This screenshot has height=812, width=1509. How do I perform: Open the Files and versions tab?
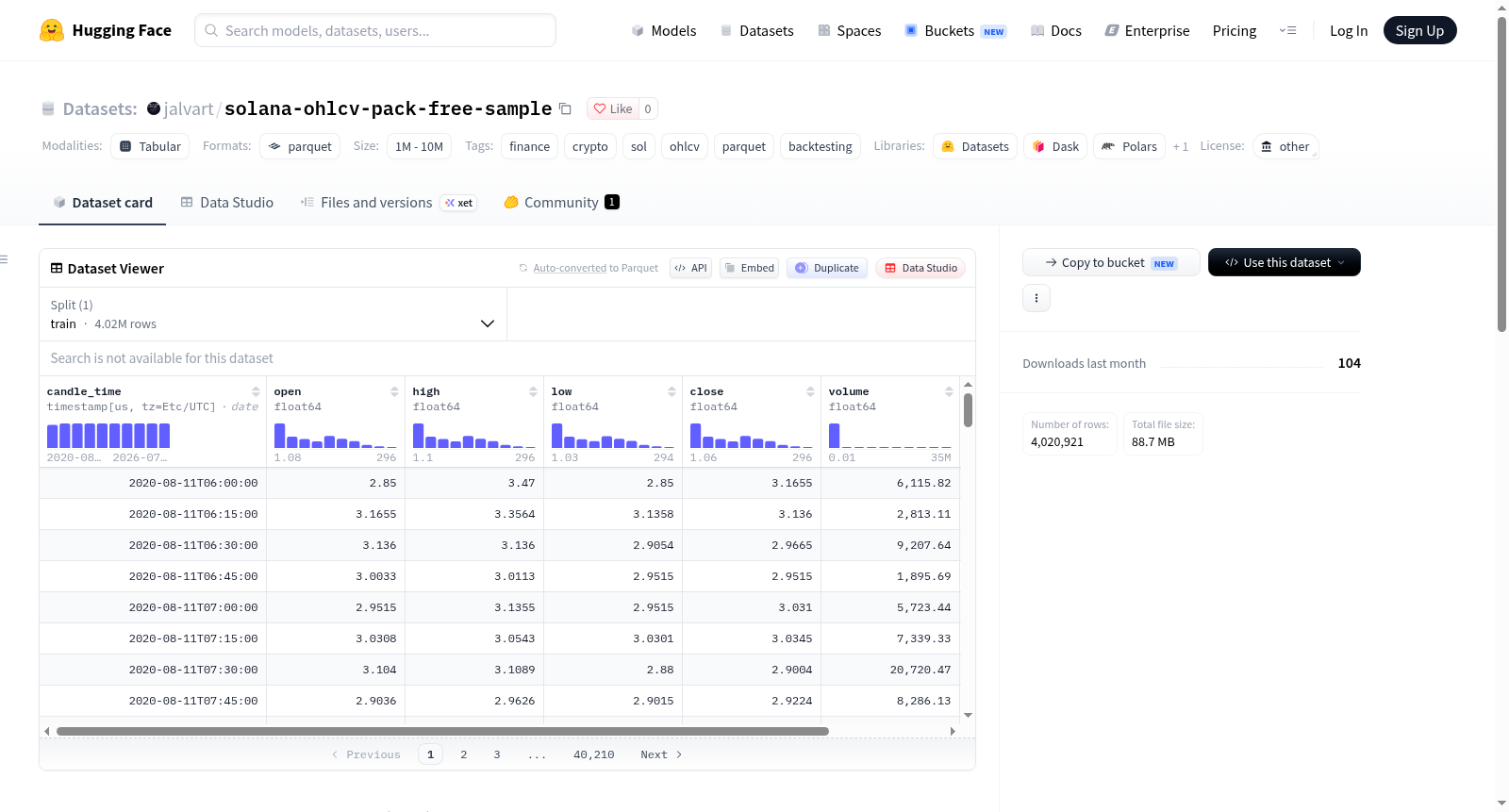[x=389, y=203]
